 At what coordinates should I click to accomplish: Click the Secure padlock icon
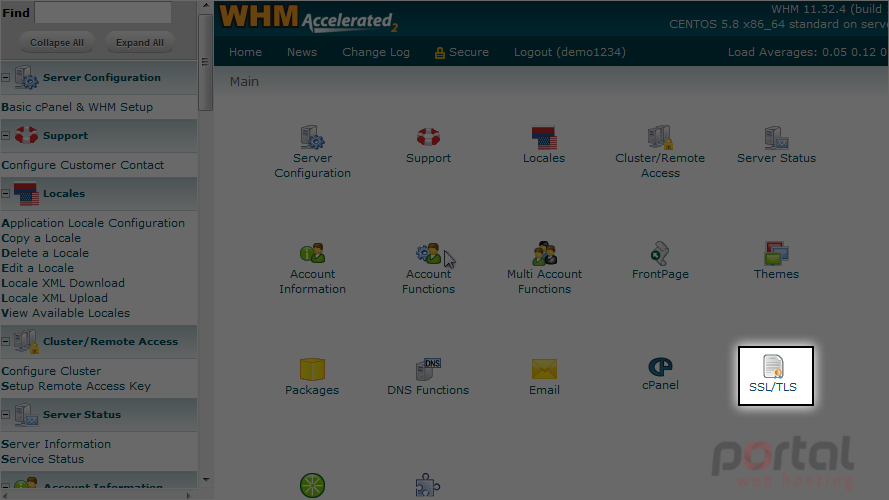[439, 53]
